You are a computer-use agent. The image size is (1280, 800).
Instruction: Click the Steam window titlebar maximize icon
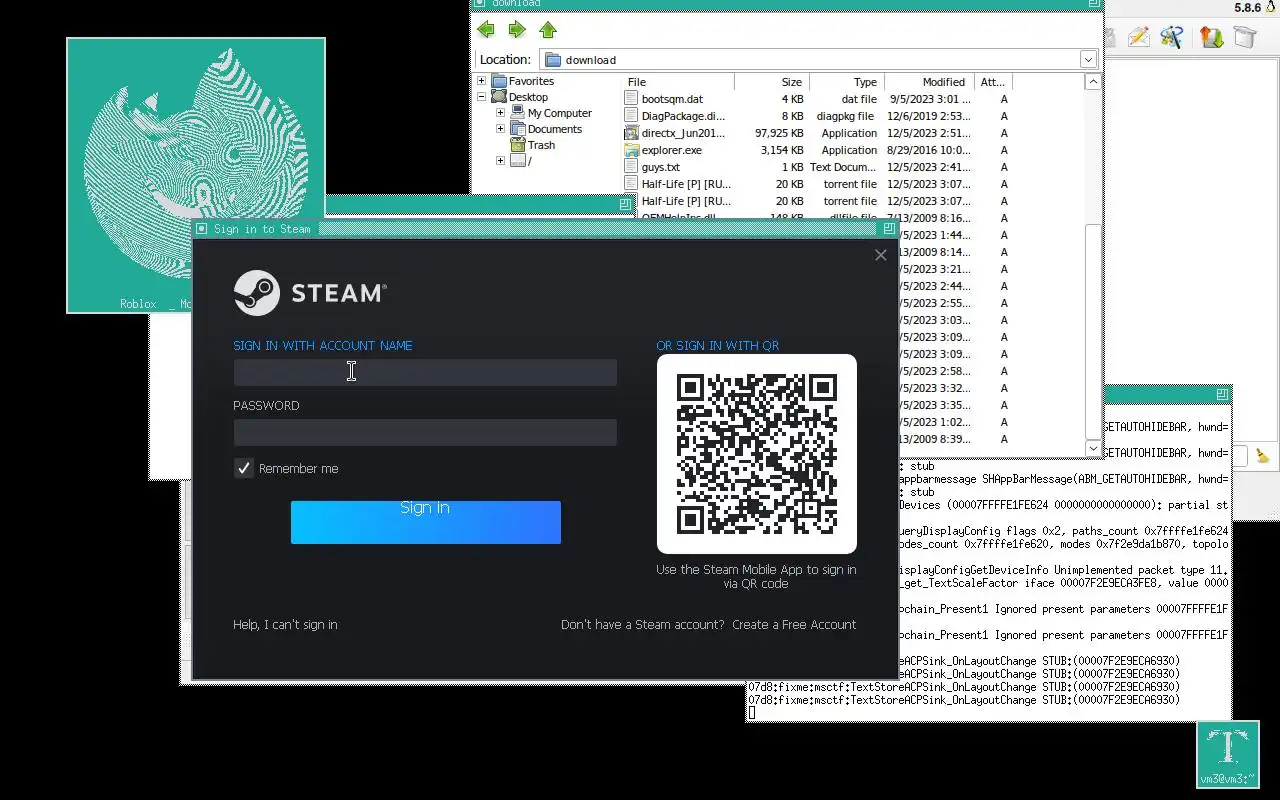click(889, 229)
